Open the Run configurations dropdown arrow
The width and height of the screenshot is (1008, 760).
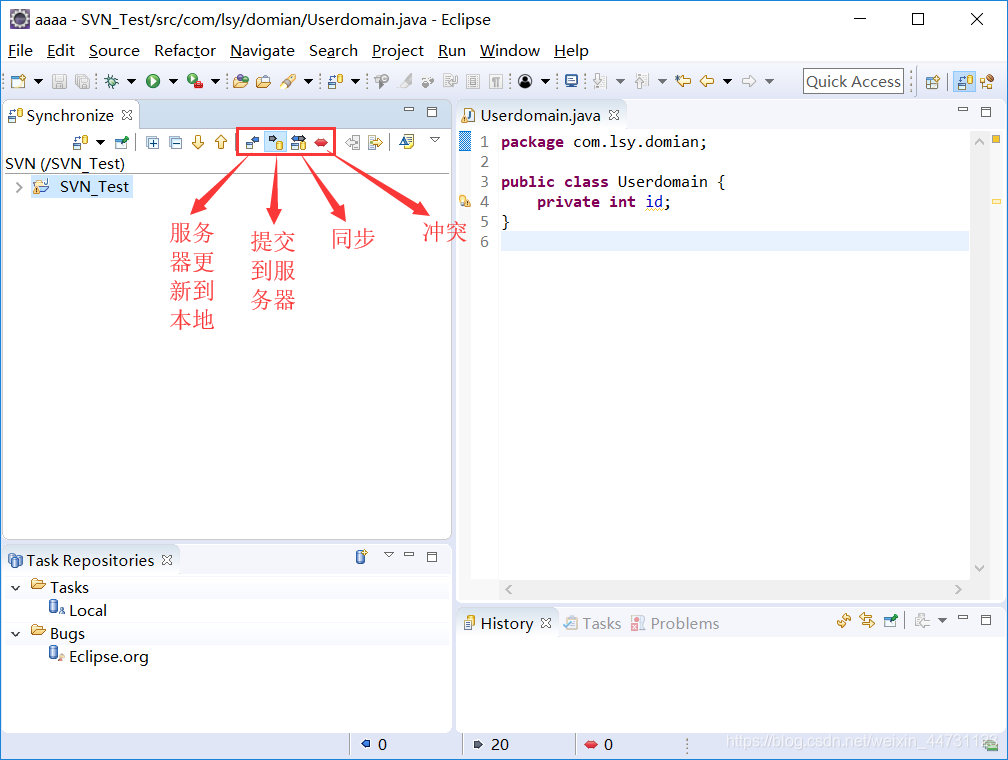click(173, 81)
